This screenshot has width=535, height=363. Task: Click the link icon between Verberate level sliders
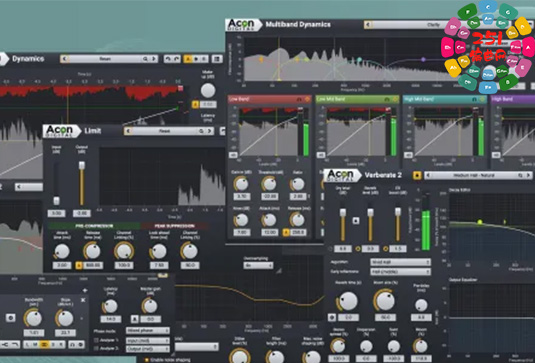point(356,221)
